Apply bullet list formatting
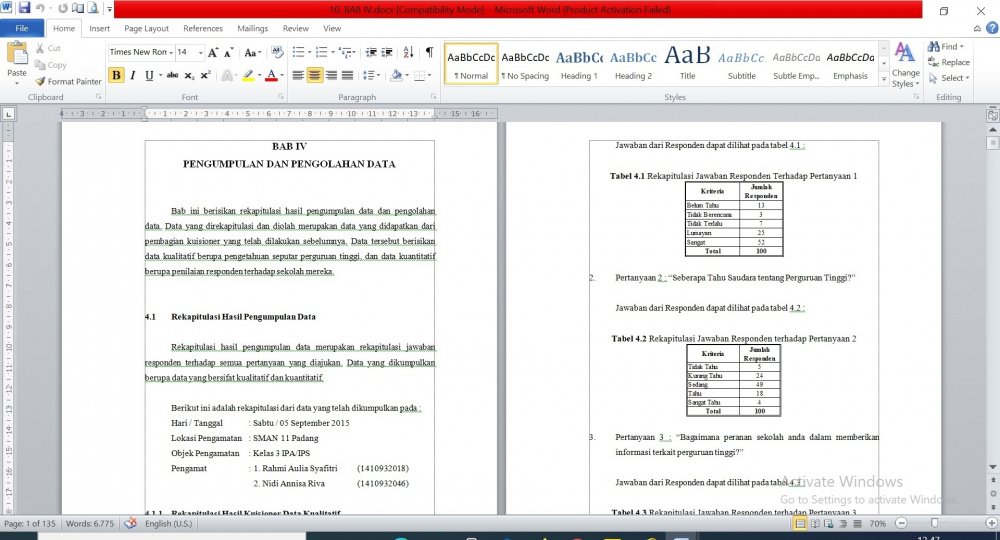Screen dimensions: 1000x540 point(298,52)
